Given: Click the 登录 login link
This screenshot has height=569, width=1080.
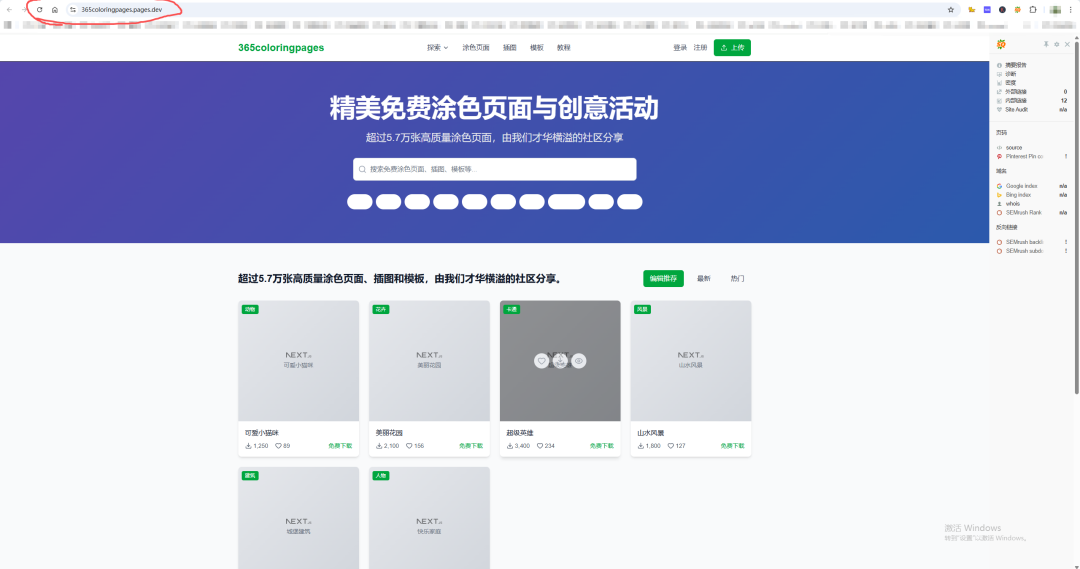Looking at the screenshot, I should pos(680,48).
